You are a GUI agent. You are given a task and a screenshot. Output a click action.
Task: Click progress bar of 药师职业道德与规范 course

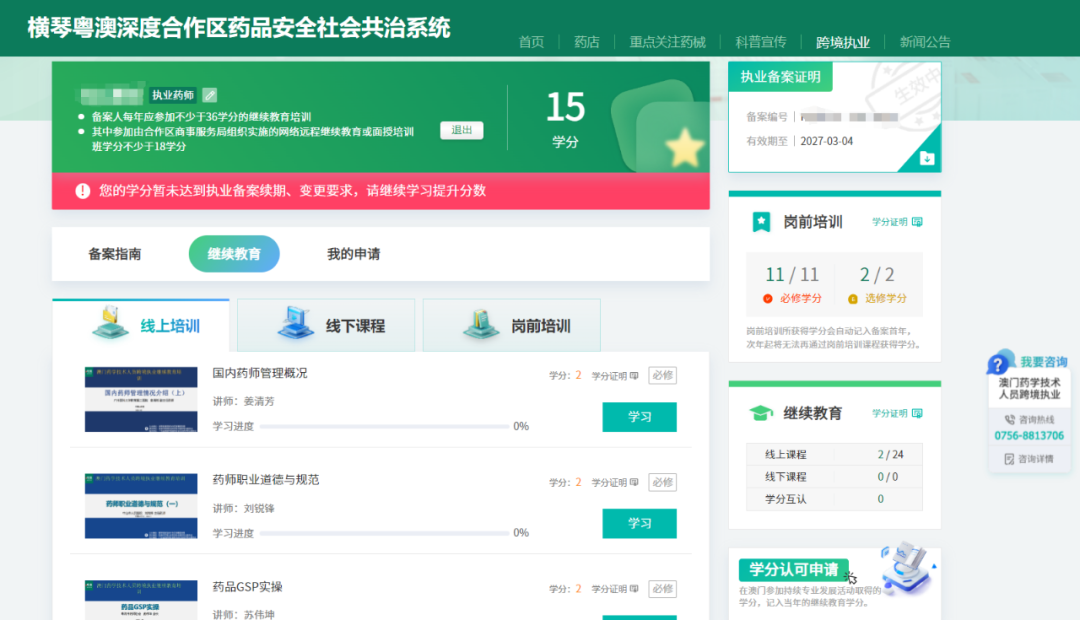coord(385,533)
